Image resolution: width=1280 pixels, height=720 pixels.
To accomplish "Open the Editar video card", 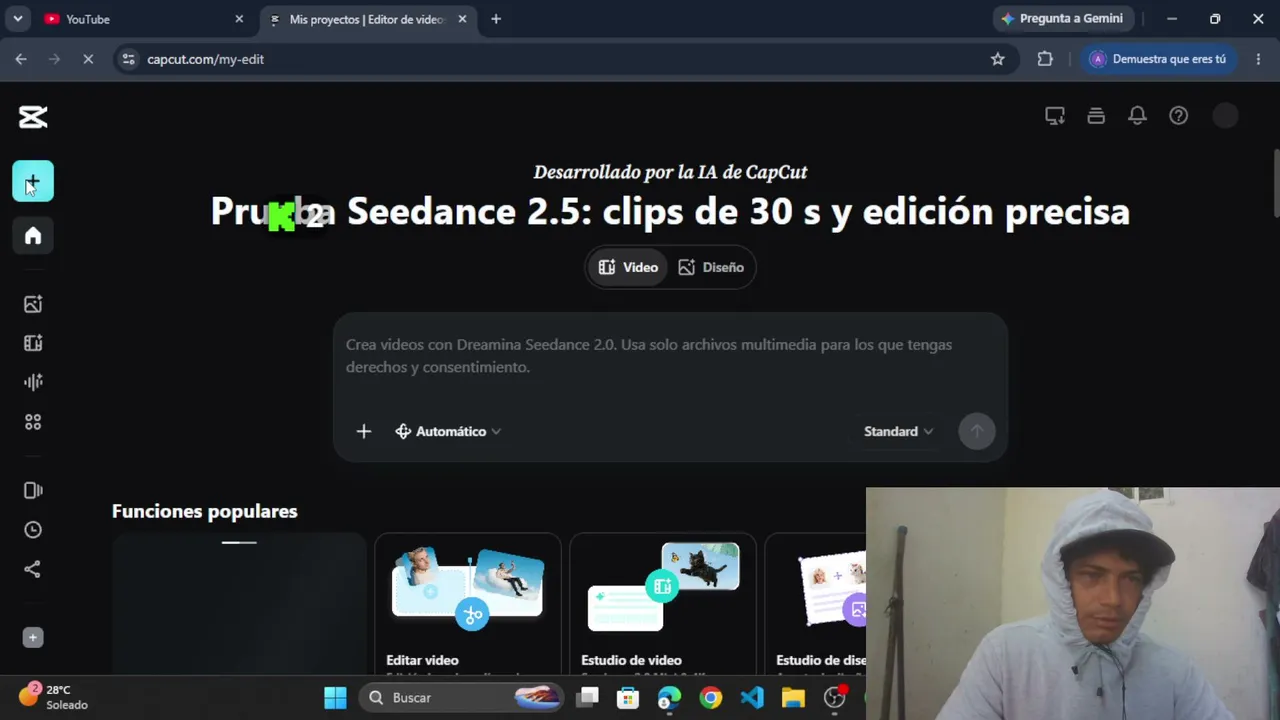I will 468,606.
